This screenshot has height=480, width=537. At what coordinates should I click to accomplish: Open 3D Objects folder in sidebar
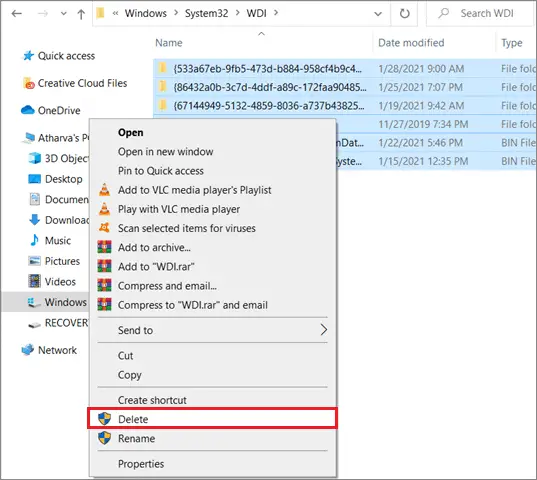click(67, 159)
